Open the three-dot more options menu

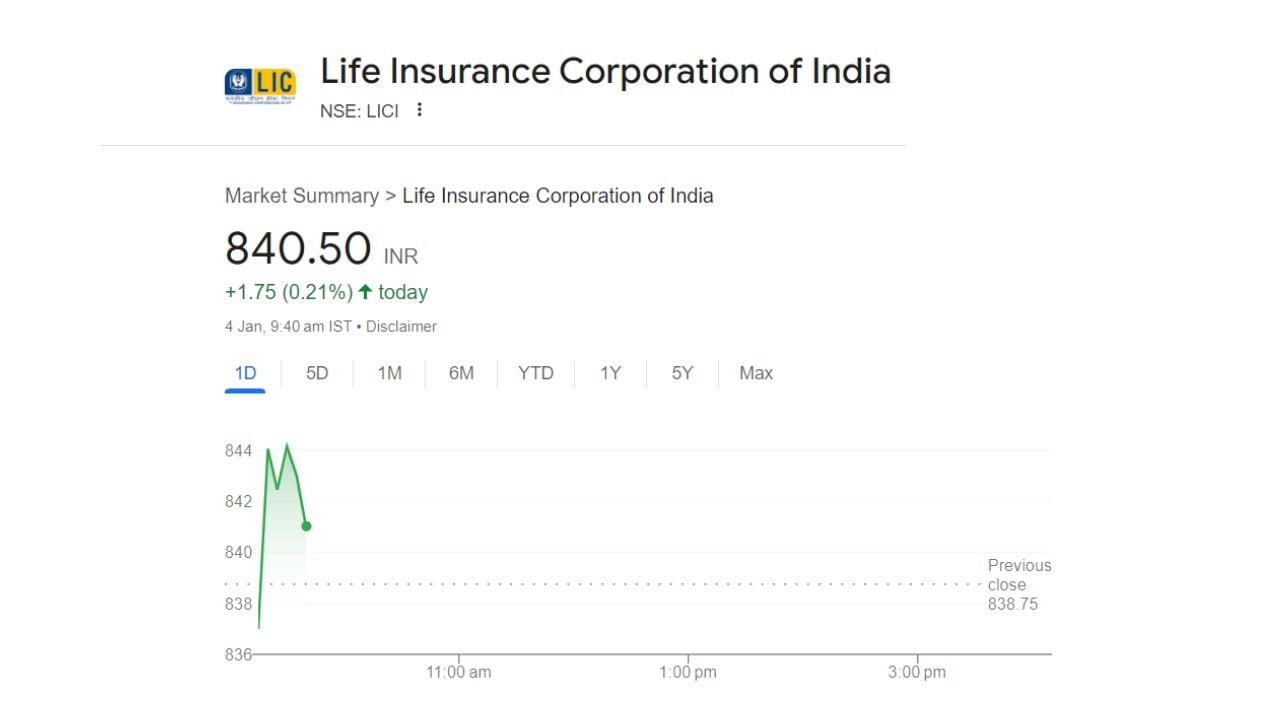419,110
